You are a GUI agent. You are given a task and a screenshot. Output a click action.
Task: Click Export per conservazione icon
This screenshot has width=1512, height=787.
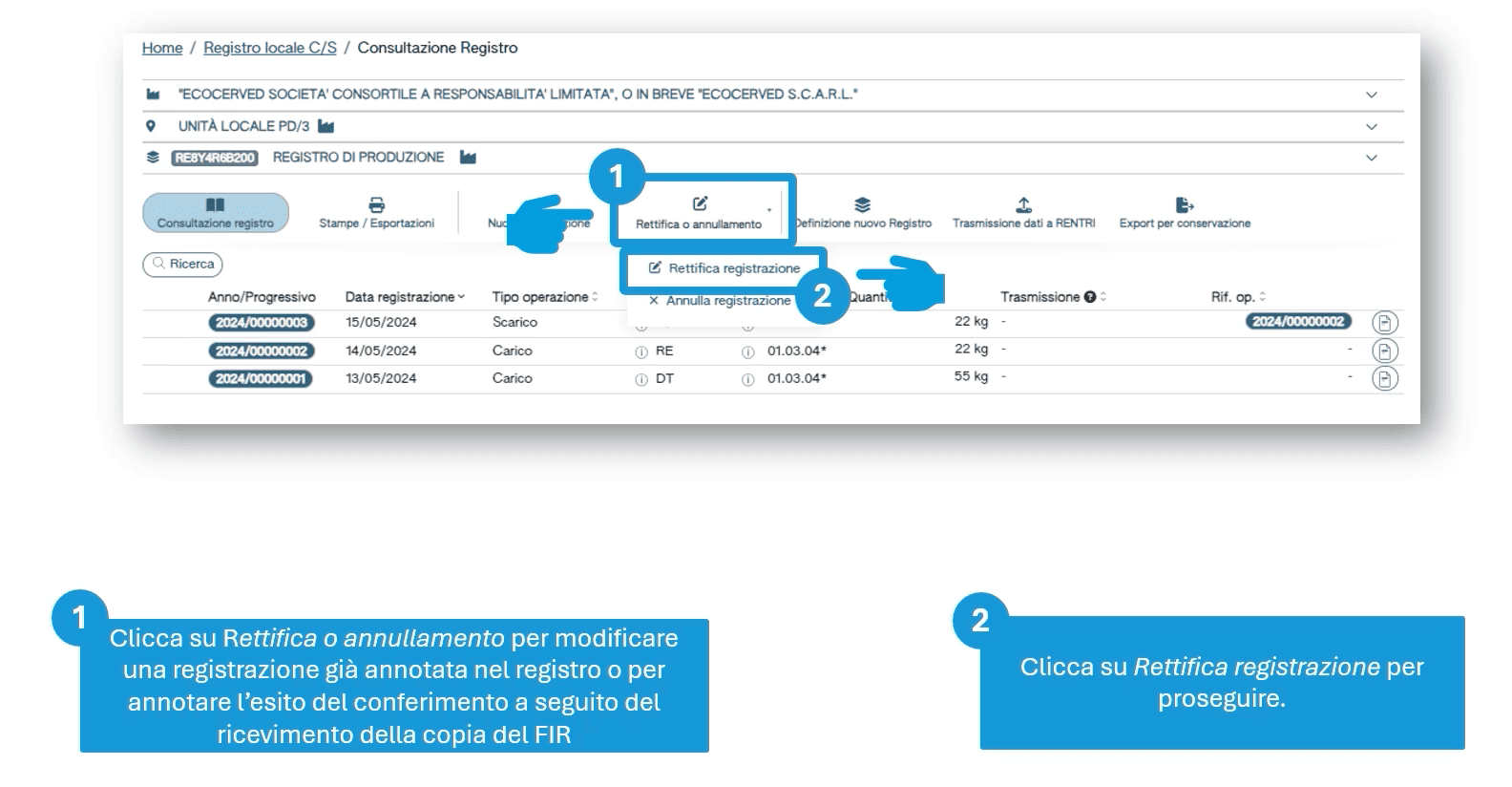coord(1184,204)
